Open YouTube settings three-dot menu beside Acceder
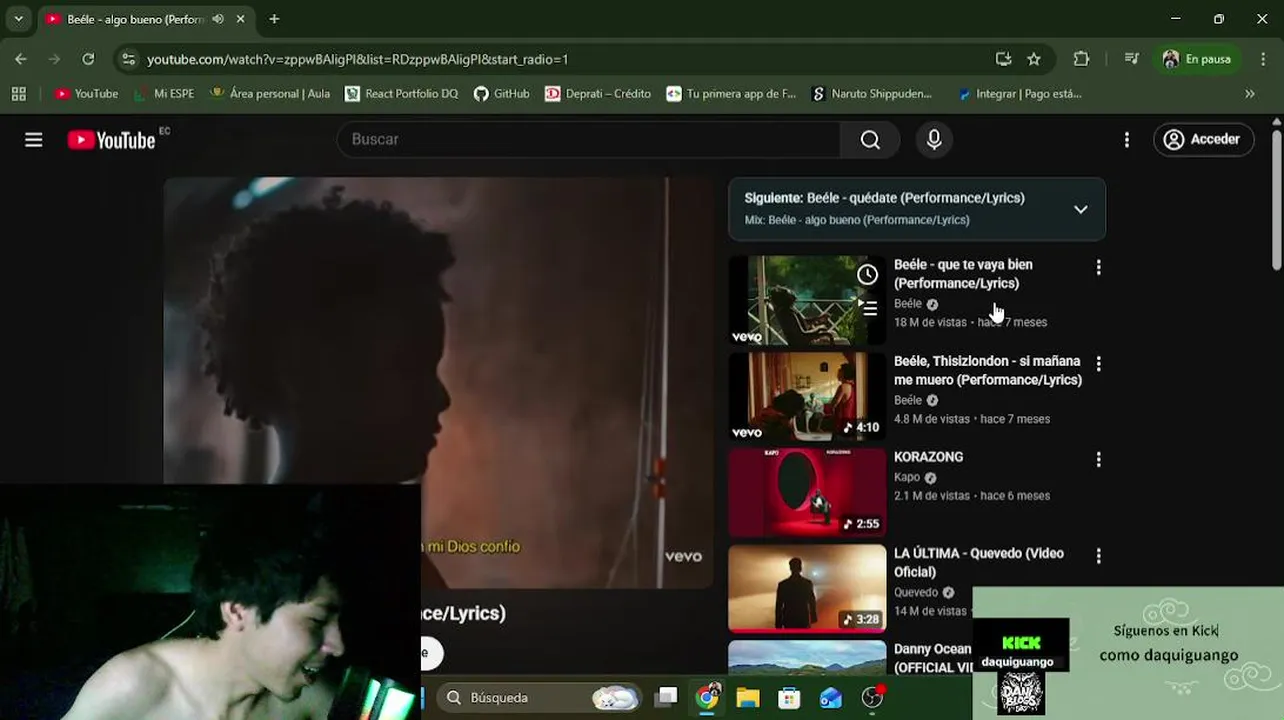The image size is (1284, 720). [1126, 140]
